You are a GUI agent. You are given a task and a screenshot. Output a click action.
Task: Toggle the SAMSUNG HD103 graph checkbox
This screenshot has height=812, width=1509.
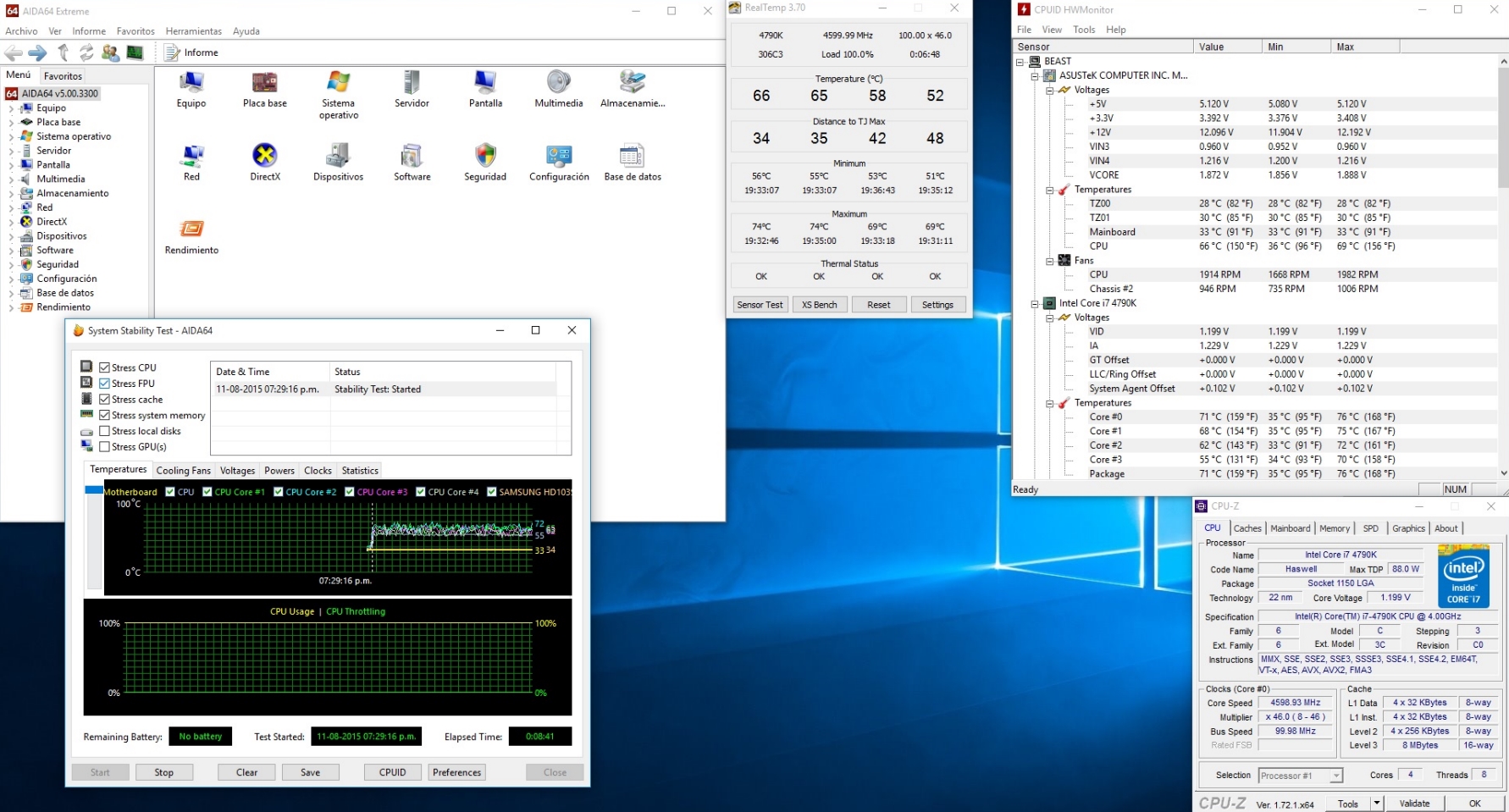[x=492, y=492]
